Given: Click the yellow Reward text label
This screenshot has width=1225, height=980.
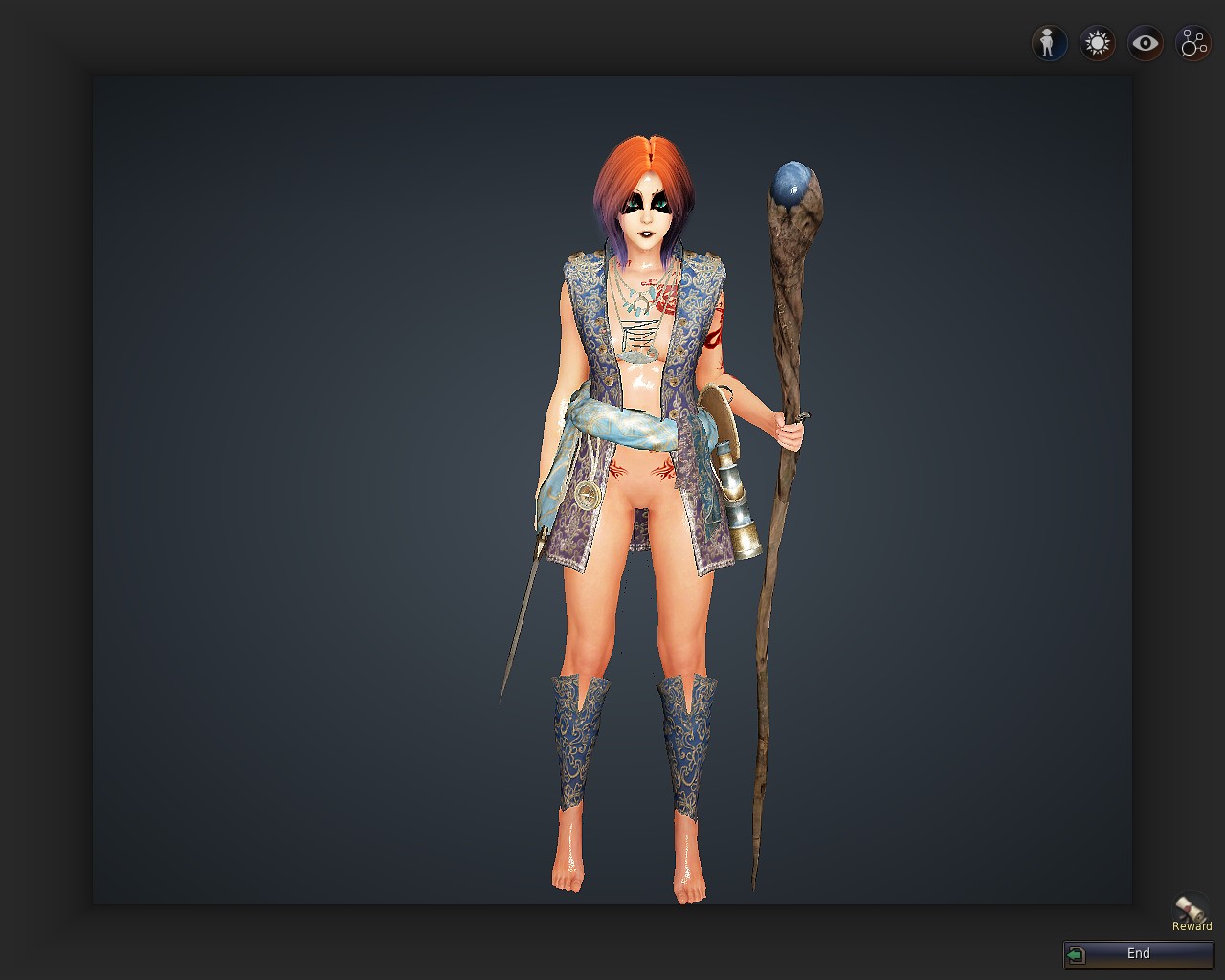Looking at the screenshot, I should coord(1192,926).
